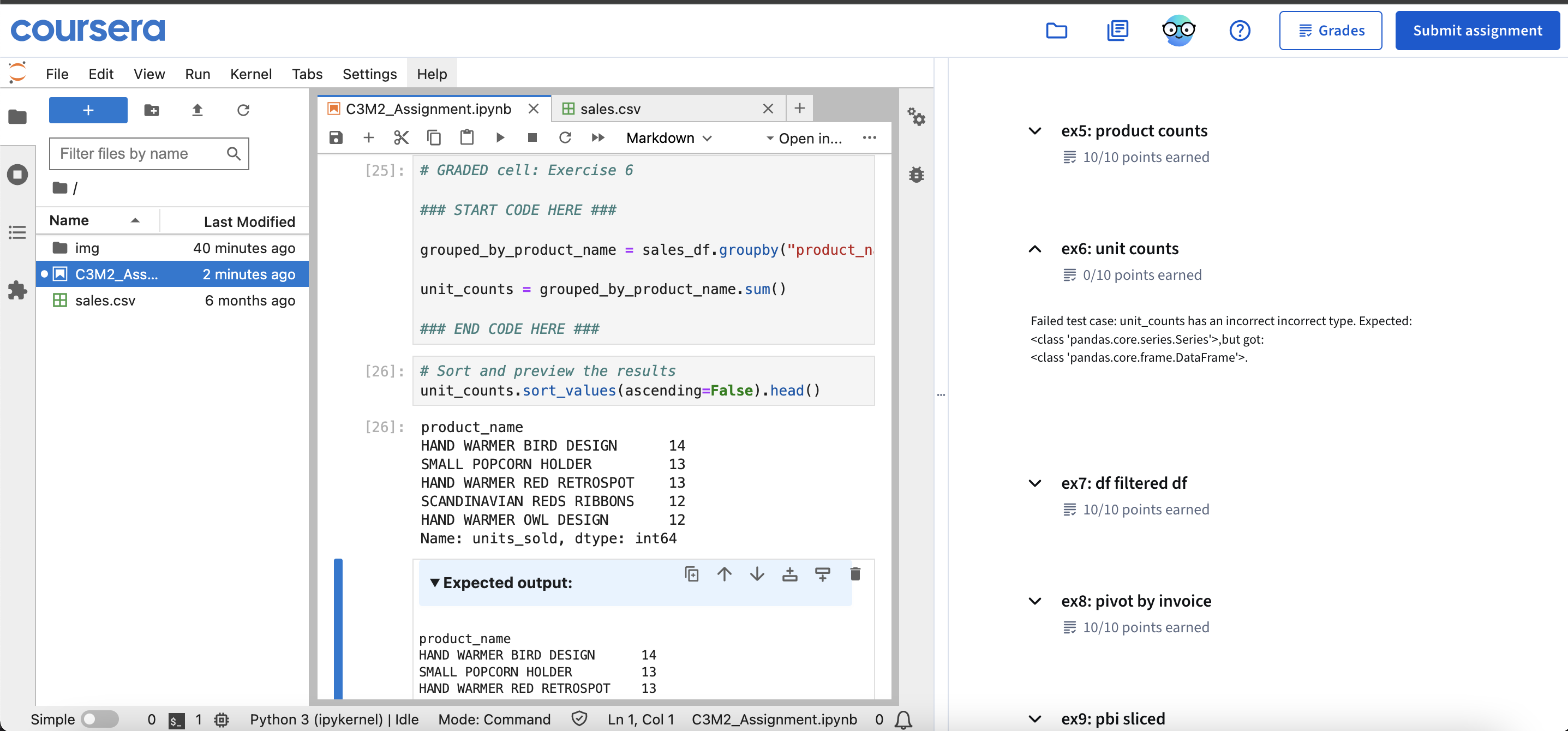Click the restart-and-run-all fast-forward icon
Viewport: 1568px width, 731px height.
pyautogui.click(x=598, y=138)
